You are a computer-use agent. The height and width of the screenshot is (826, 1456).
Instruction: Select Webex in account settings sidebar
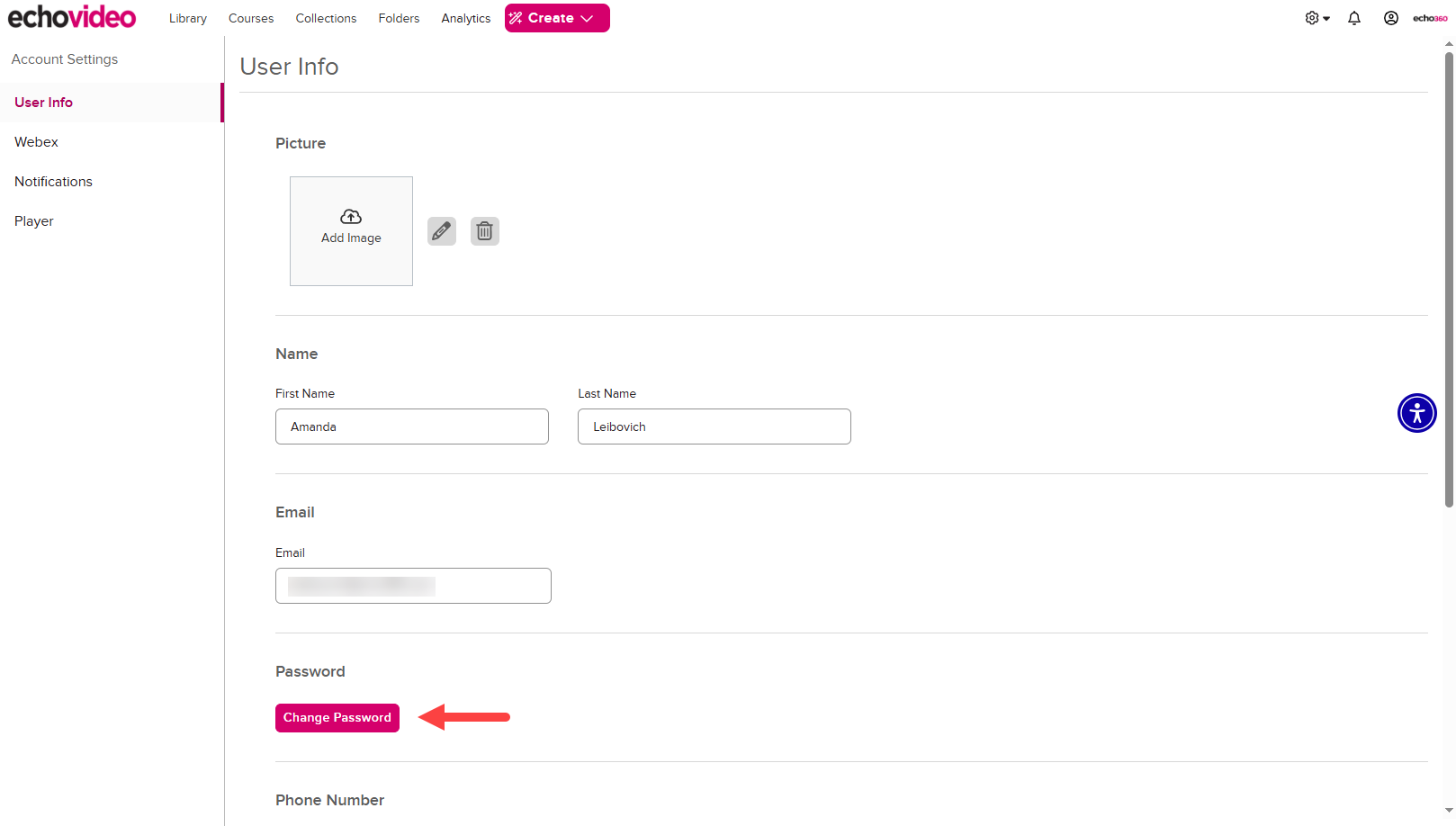pyautogui.click(x=36, y=142)
